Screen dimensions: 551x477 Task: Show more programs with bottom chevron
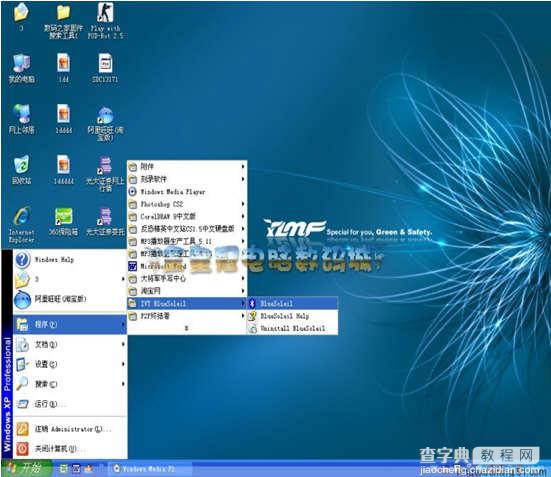pos(187,328)
